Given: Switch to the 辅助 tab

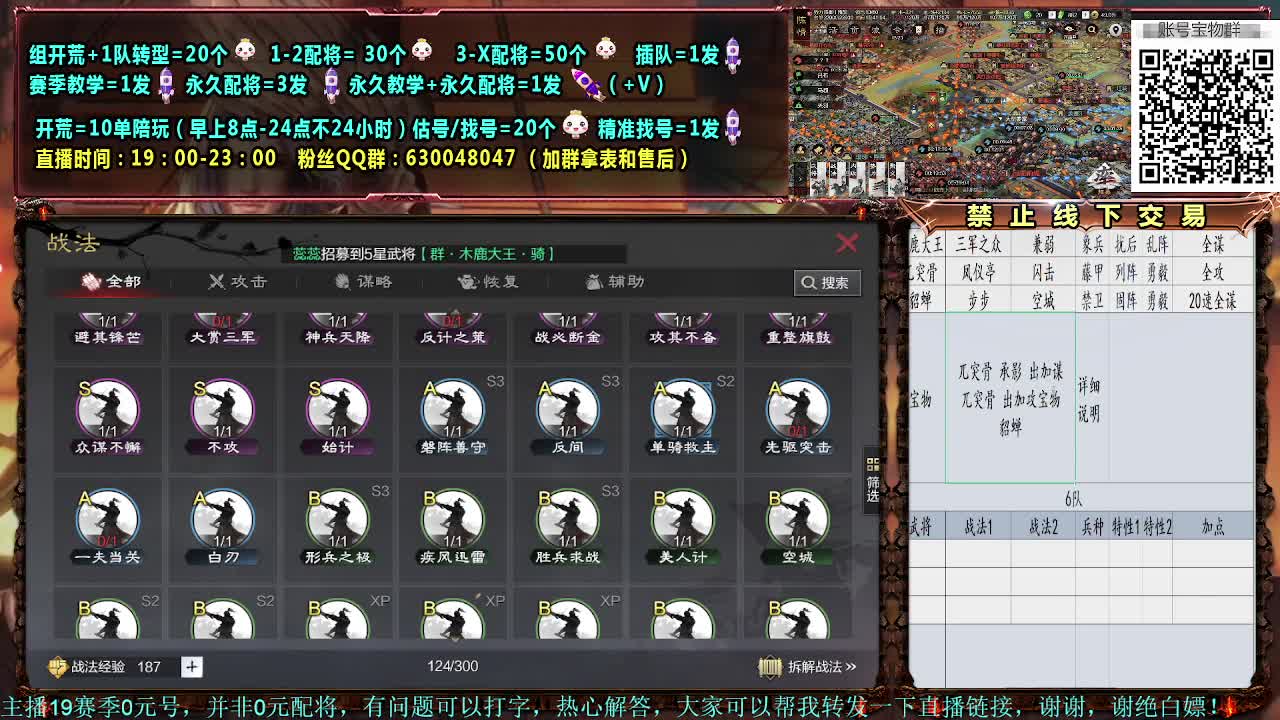Looking at the screenshot, I should pyautogui.click(x=613, y=282).
